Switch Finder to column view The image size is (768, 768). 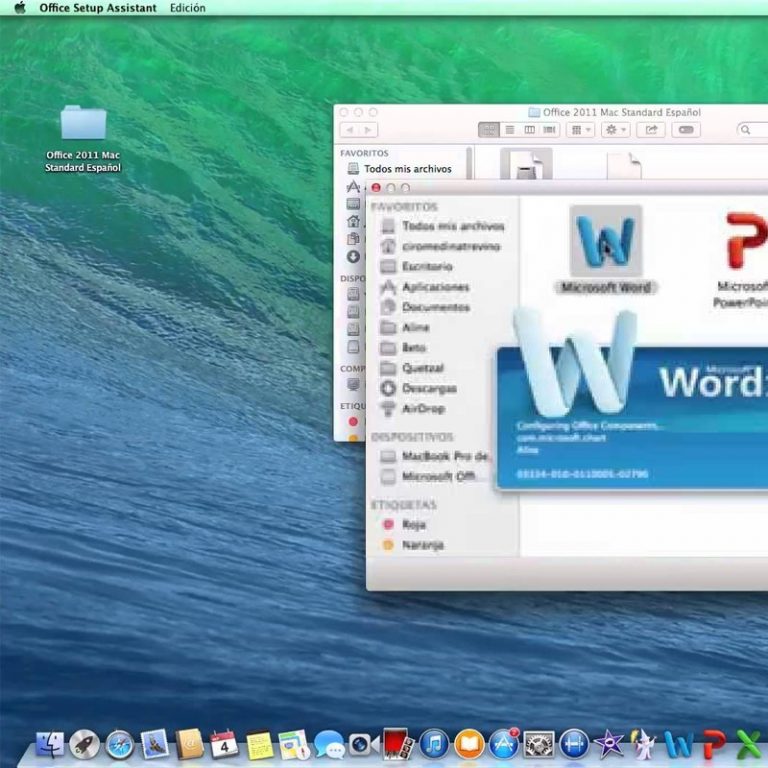point(529,130)
